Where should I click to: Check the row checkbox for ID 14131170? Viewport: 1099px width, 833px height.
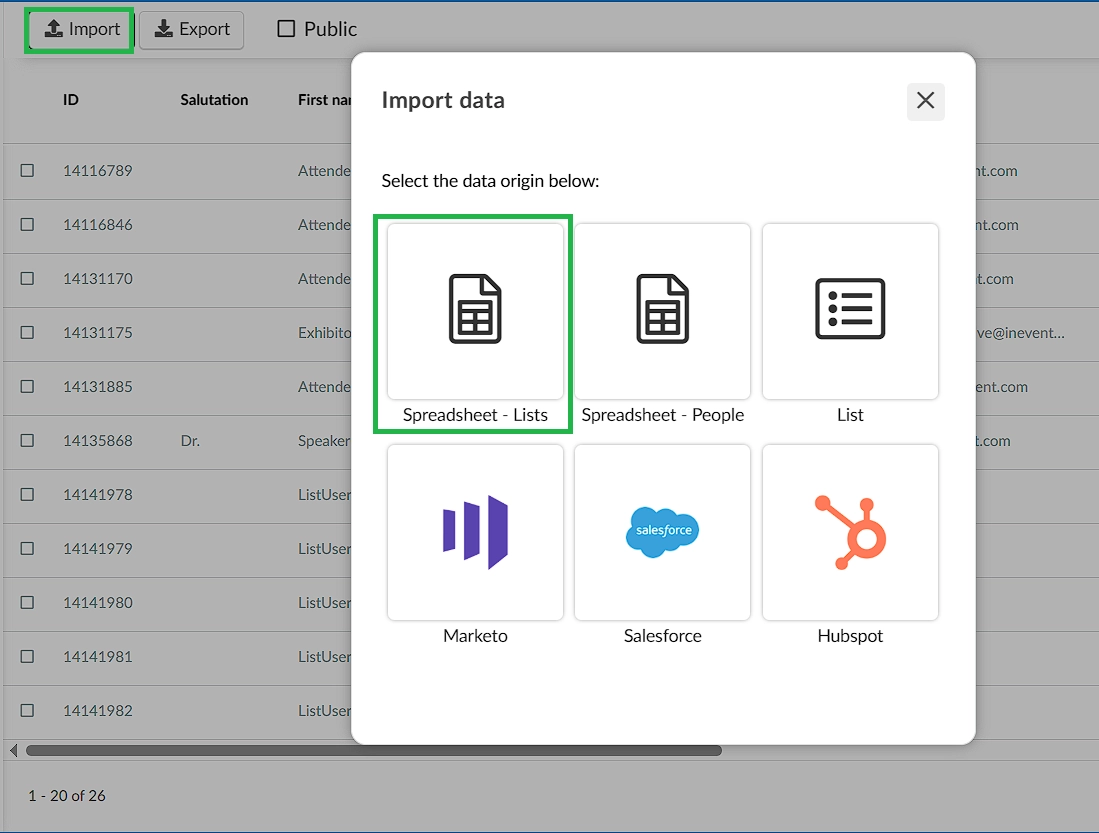point(27,278)
